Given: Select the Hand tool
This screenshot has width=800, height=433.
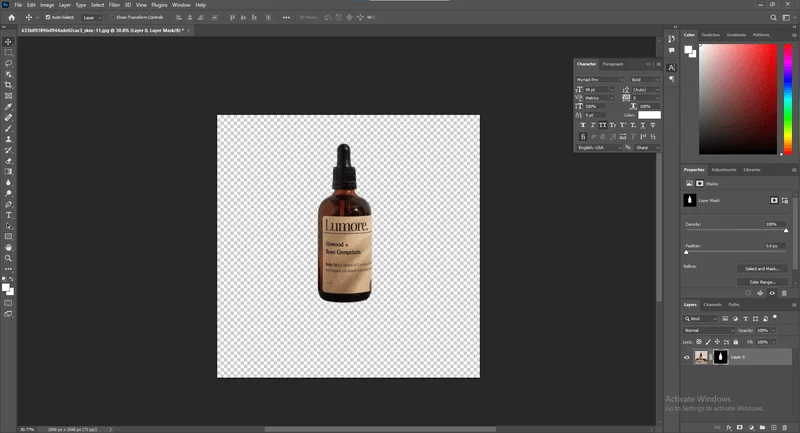Looking at the screenshot, I should tap(8, 247).
